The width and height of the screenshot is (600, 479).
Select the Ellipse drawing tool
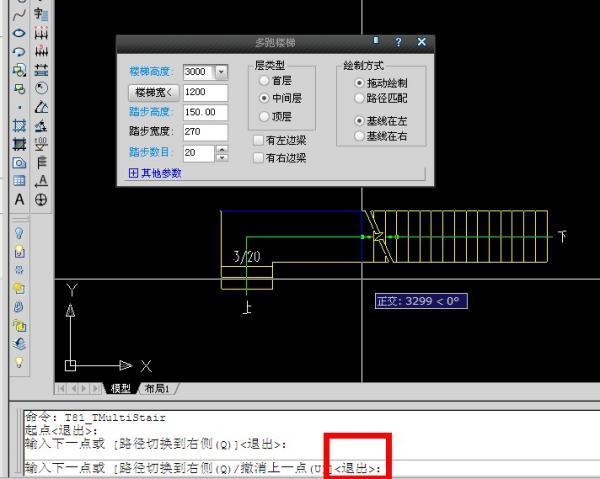(x=19, y=33)
